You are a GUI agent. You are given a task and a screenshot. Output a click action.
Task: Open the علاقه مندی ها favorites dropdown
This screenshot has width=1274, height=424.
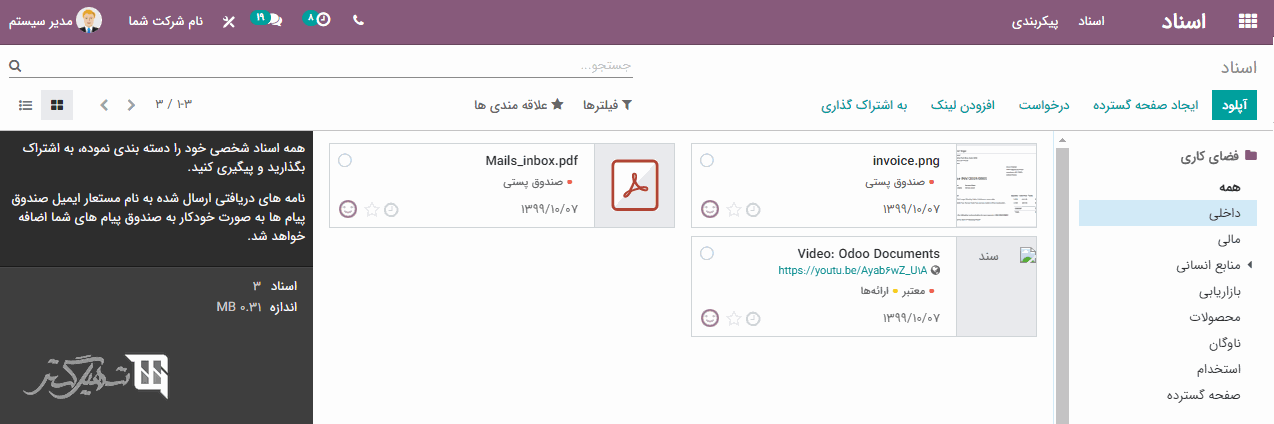519,104
